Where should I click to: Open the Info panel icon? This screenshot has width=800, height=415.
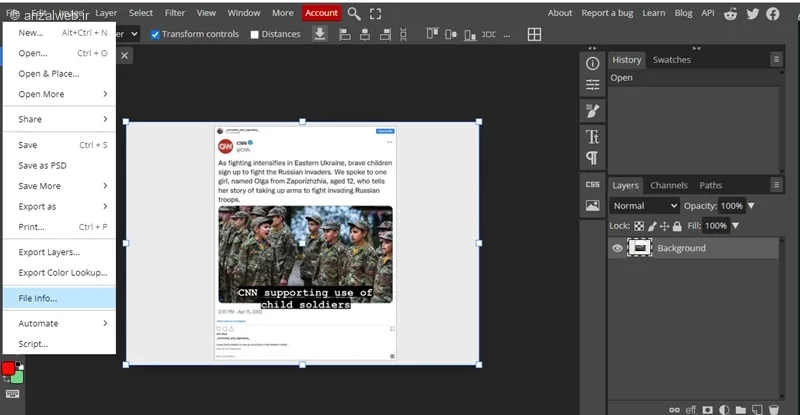pyautogui.click(x=592, y=63)
